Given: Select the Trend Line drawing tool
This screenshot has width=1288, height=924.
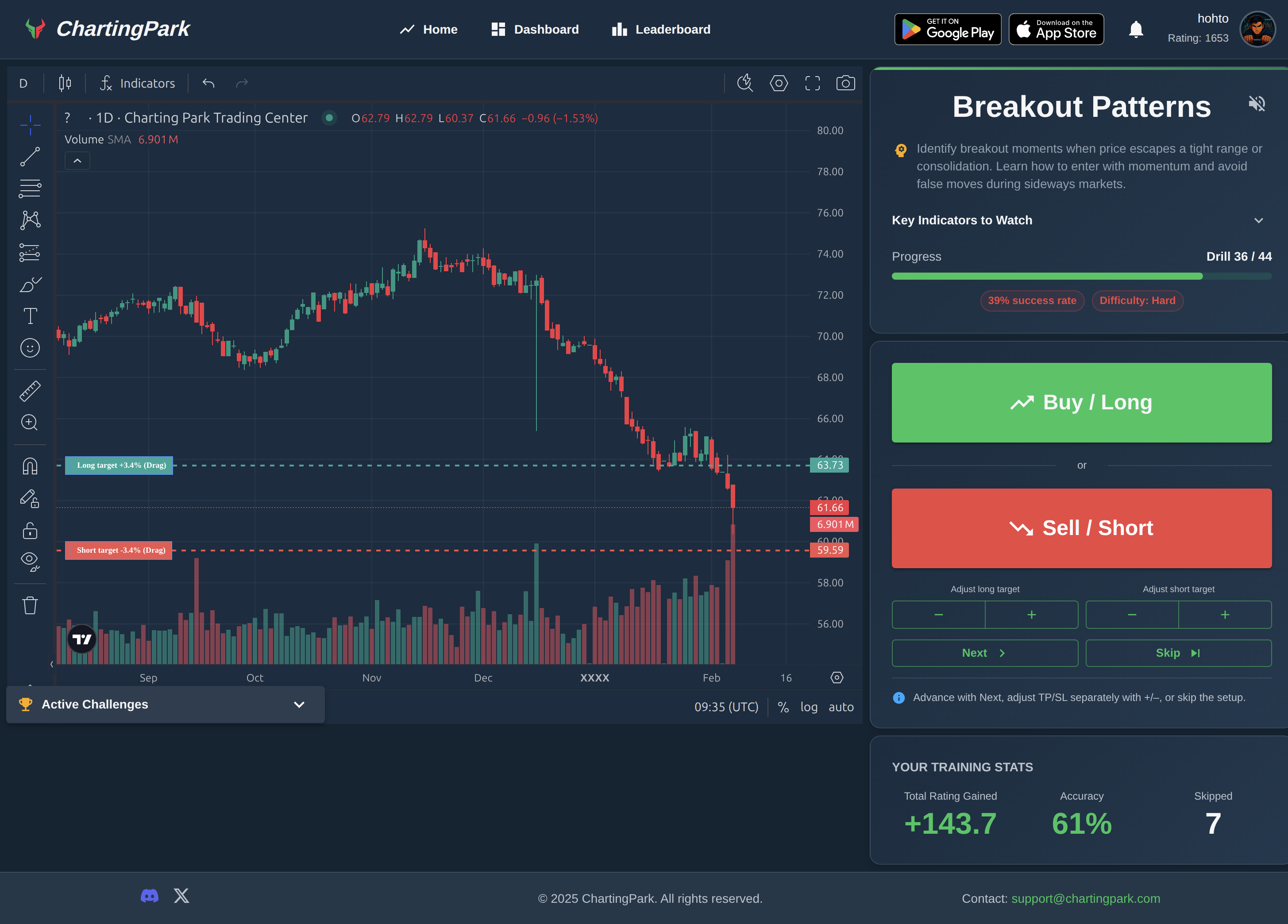Looking at the screenshot, I should pyautogui.click(x=30, y=156).
